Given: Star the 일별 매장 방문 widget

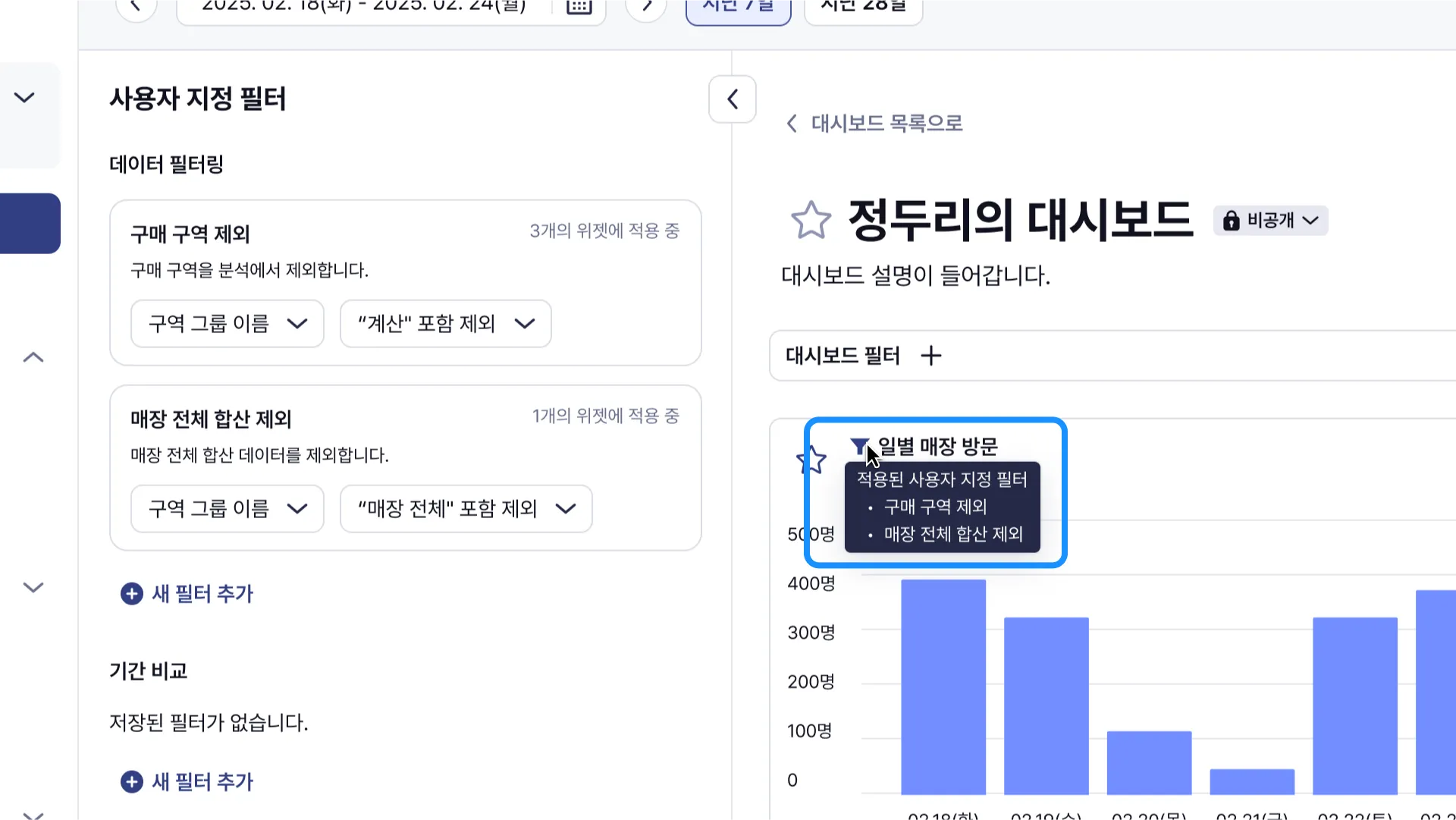Looking at the screenshot, I should [810, 460].
